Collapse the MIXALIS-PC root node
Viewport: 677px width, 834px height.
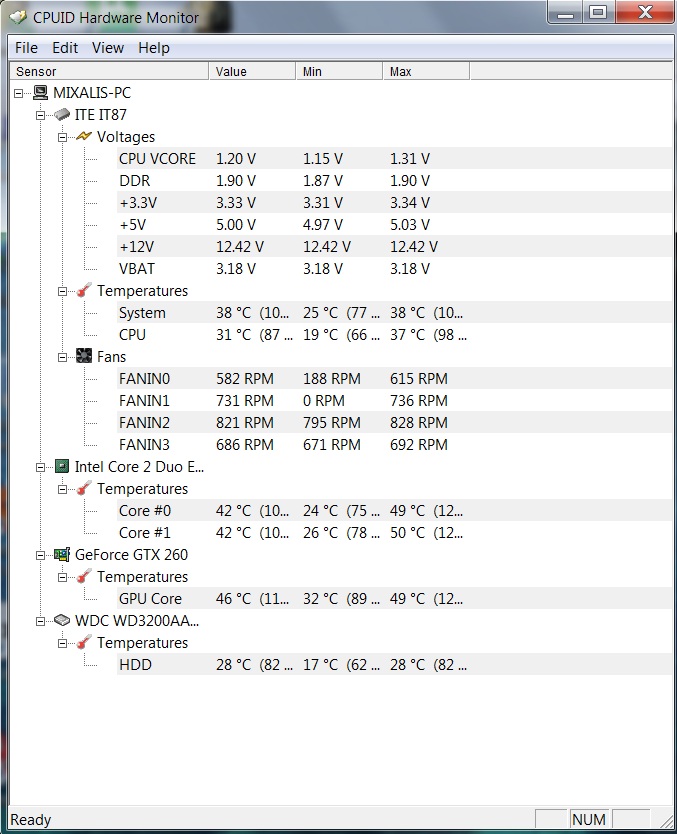(x=19, y=93)
